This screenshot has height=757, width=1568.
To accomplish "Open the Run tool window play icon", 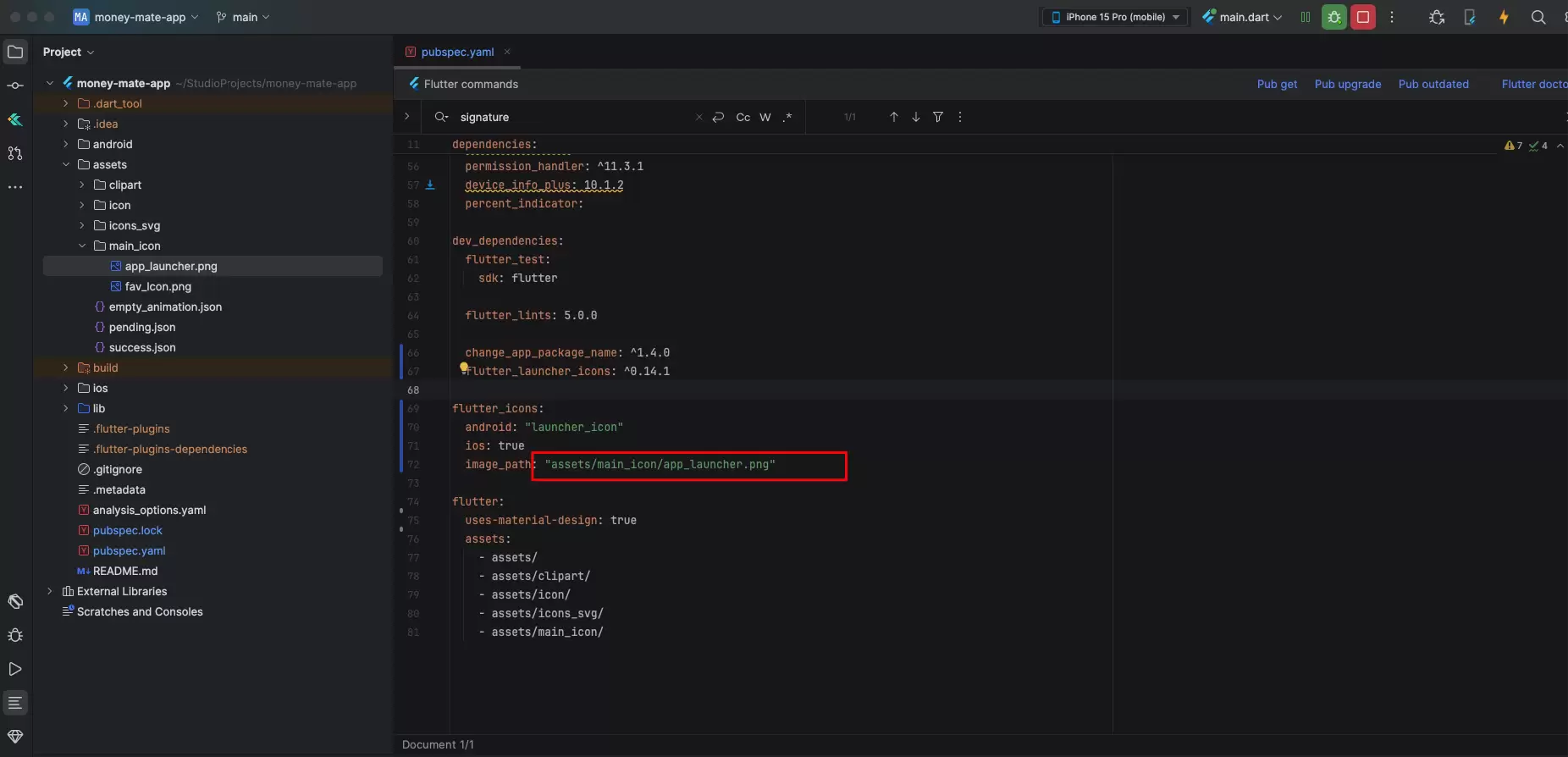I will coord(15,669).
